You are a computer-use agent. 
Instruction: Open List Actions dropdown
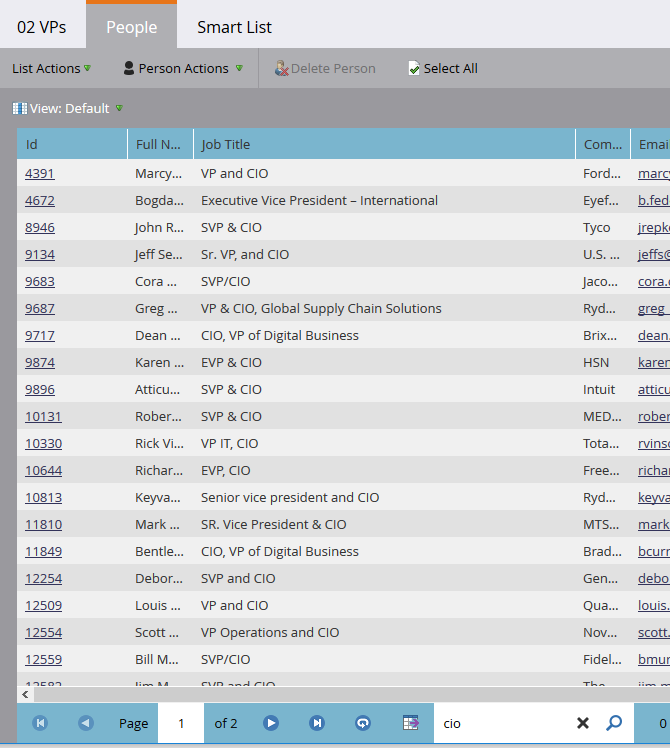click(x=52, y=68)
